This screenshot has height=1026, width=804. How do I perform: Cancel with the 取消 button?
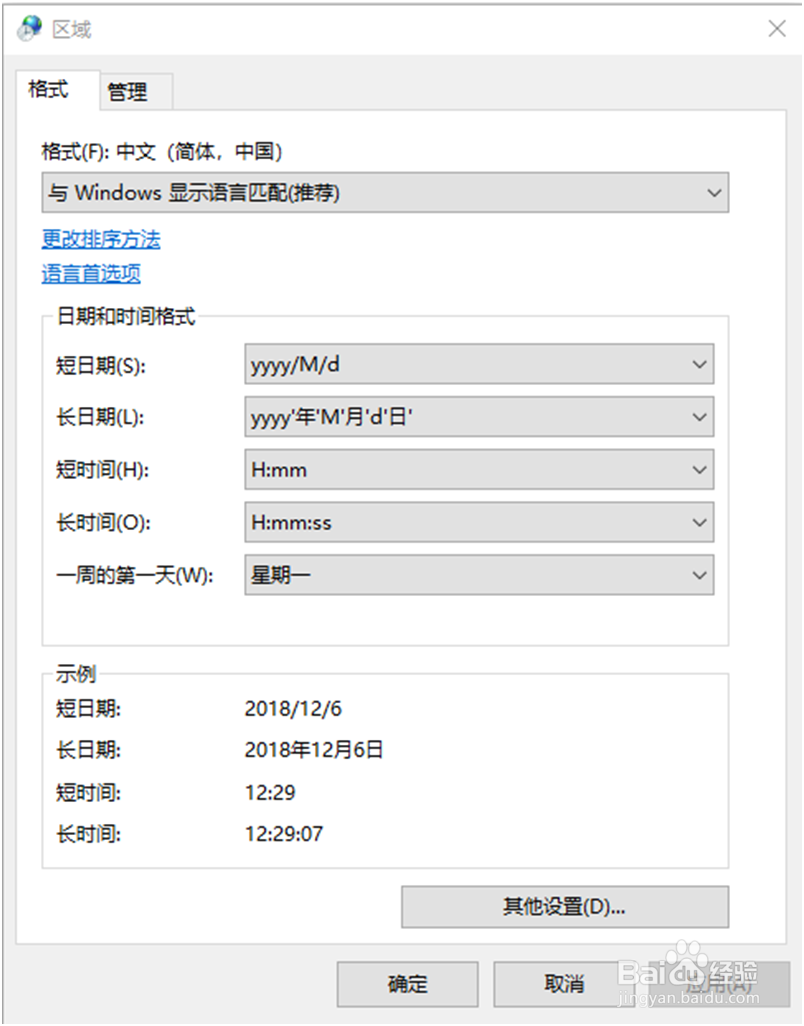pyautogui.click(x=564, y=983)
